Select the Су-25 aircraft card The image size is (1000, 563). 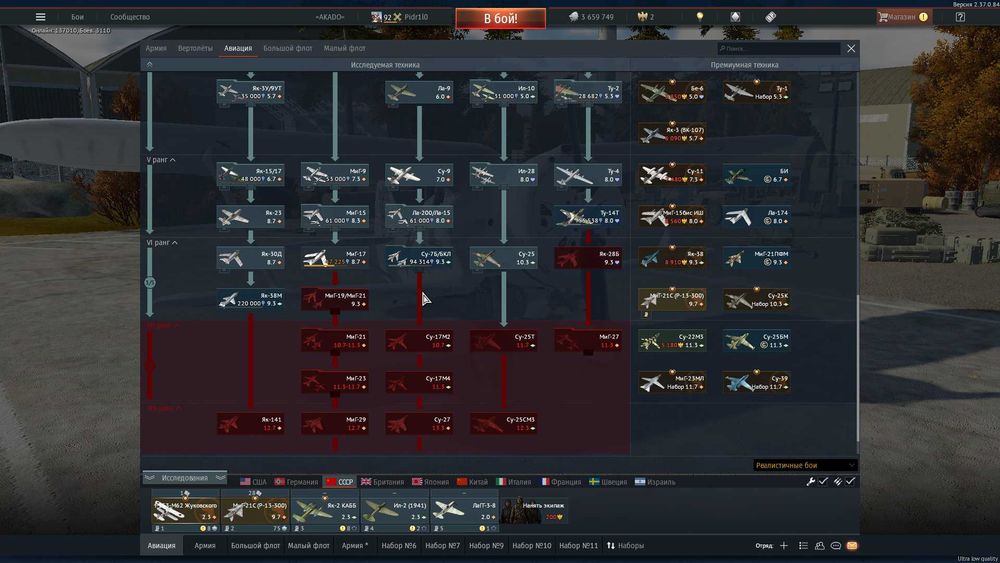click(503, 258)
